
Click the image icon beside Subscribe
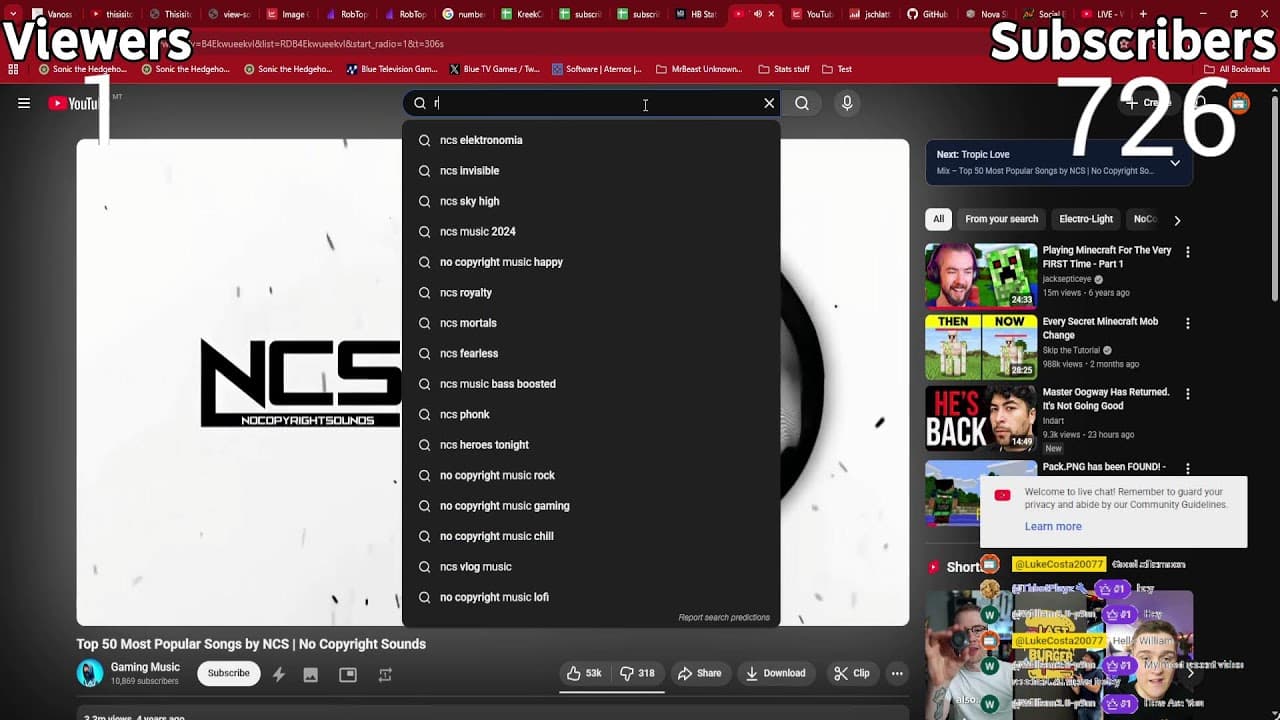[x=311, y=675]
